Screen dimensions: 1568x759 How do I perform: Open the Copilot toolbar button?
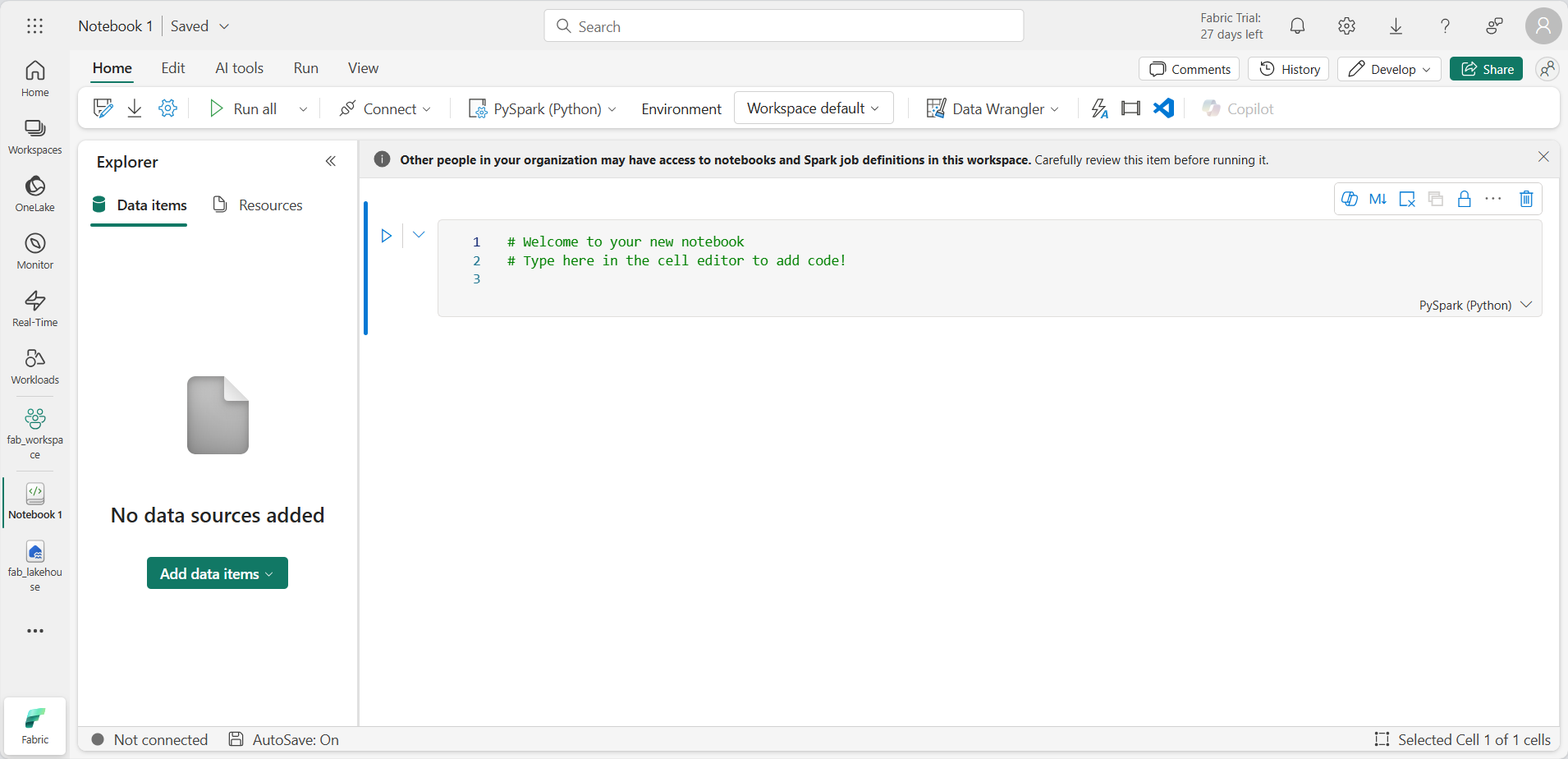(x=1237, y=108)
